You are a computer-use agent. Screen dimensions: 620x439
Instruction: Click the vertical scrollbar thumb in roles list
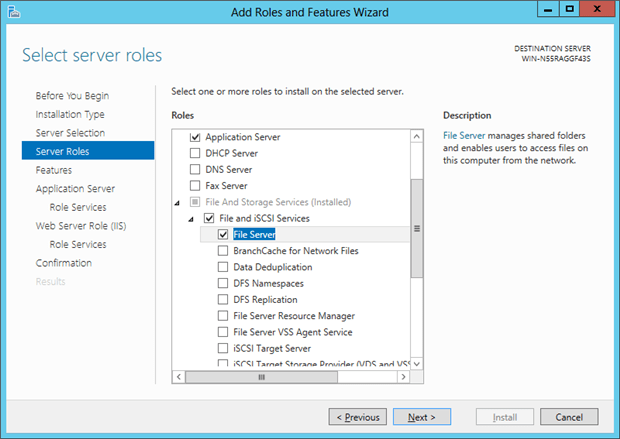pos(417,229)
